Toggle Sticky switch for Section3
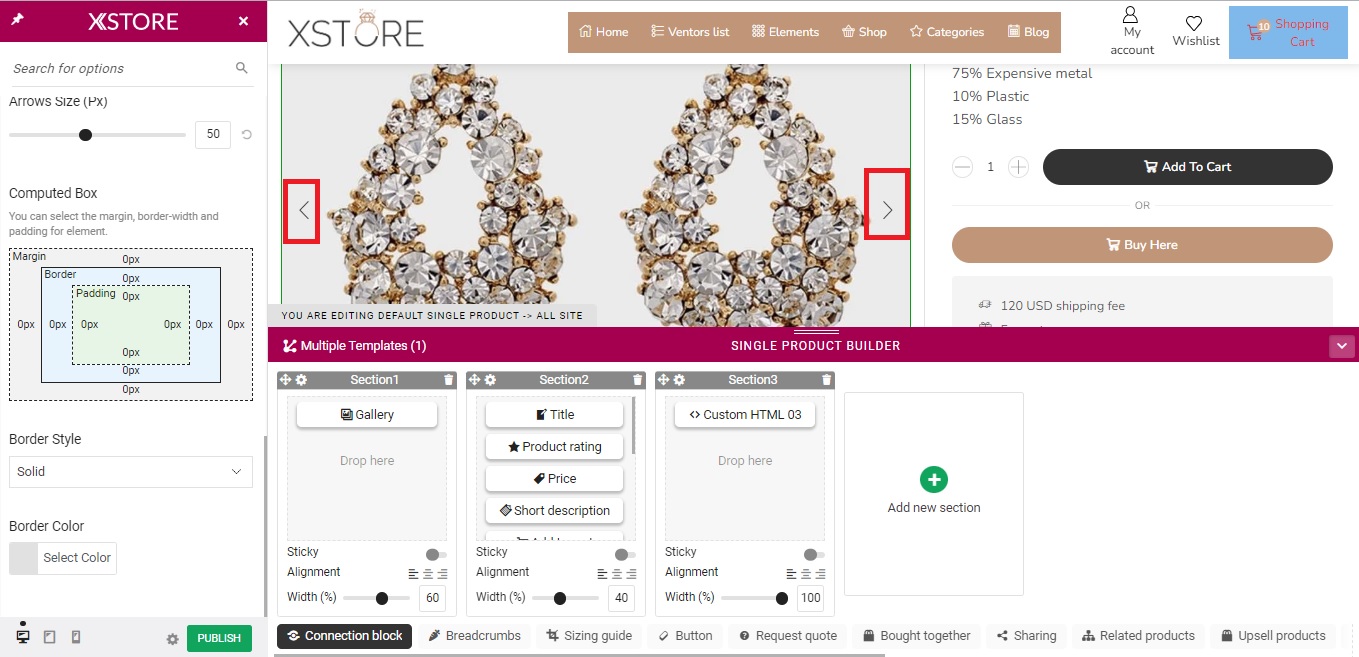 pyautogui.click(x=813, y=554)
